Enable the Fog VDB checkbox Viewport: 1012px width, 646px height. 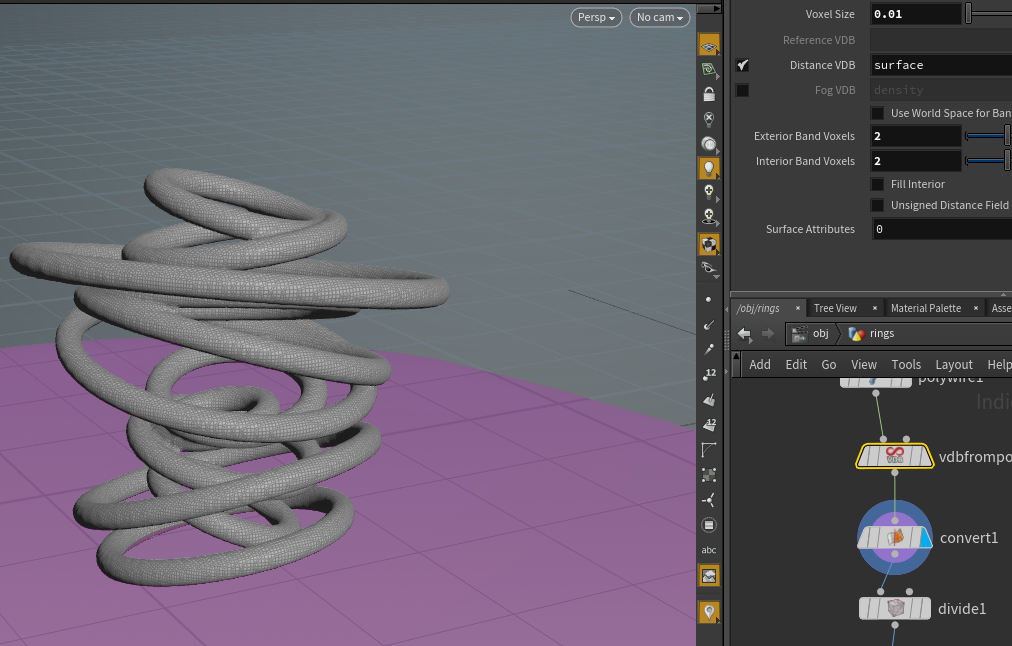coord(742,90)
